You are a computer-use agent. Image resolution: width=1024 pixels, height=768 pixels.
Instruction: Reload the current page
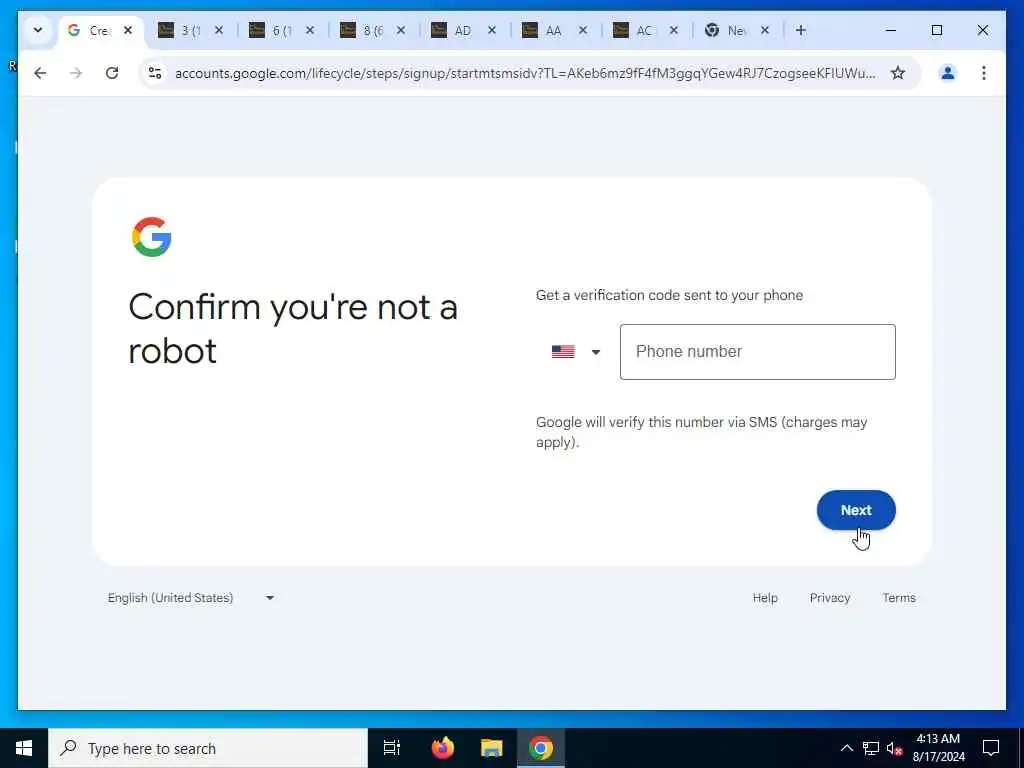tap(112, 73)
